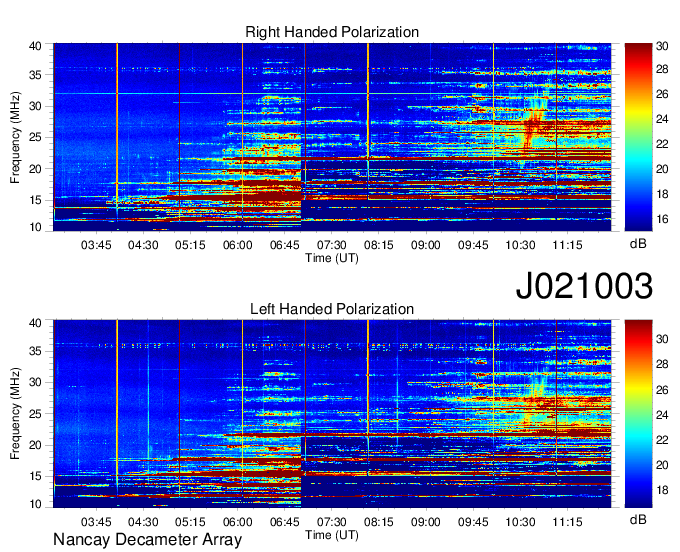The height and width of the screenshot is (552, 680).
Task: Click the "40" frequency tick of the Right Handed plot
Action: click(x=35, y=46)
